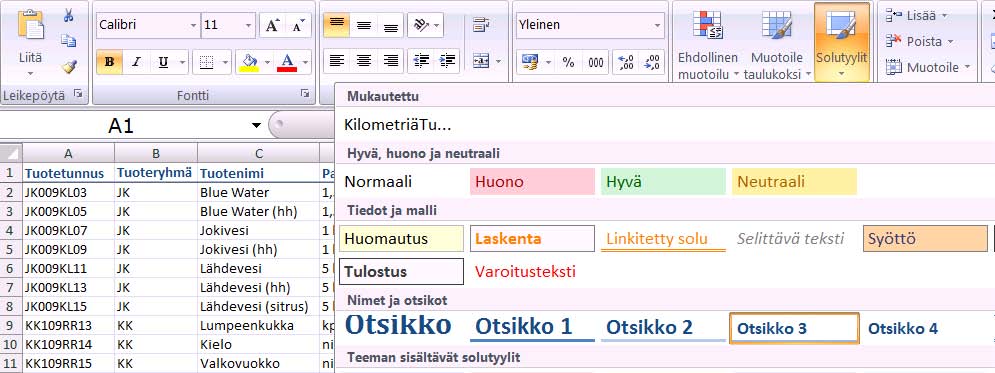Apply the thousands separator 000 icon
This screenshot has width=995, height=373.
tap(596, 62)
